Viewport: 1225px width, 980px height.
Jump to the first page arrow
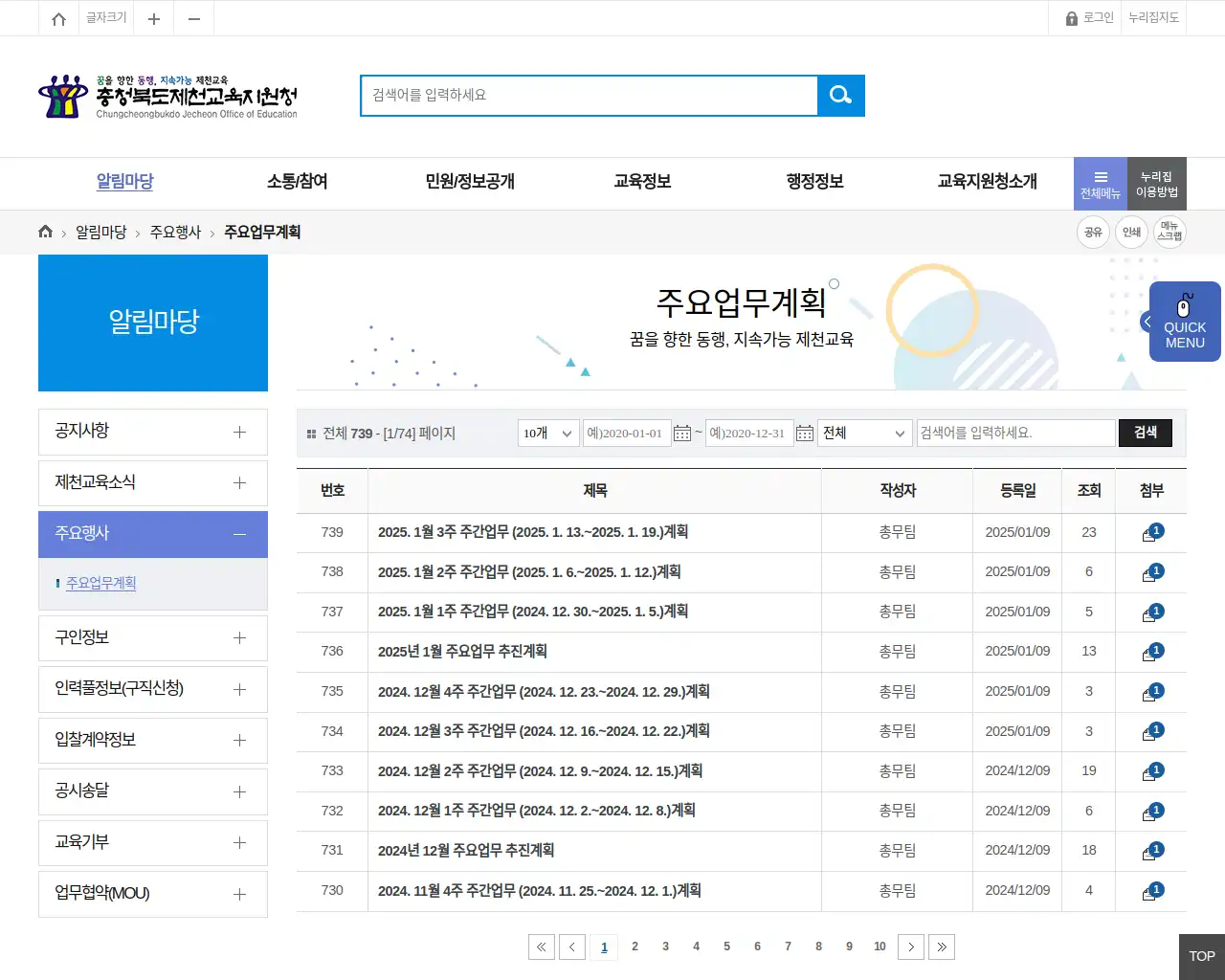point(542,947)
